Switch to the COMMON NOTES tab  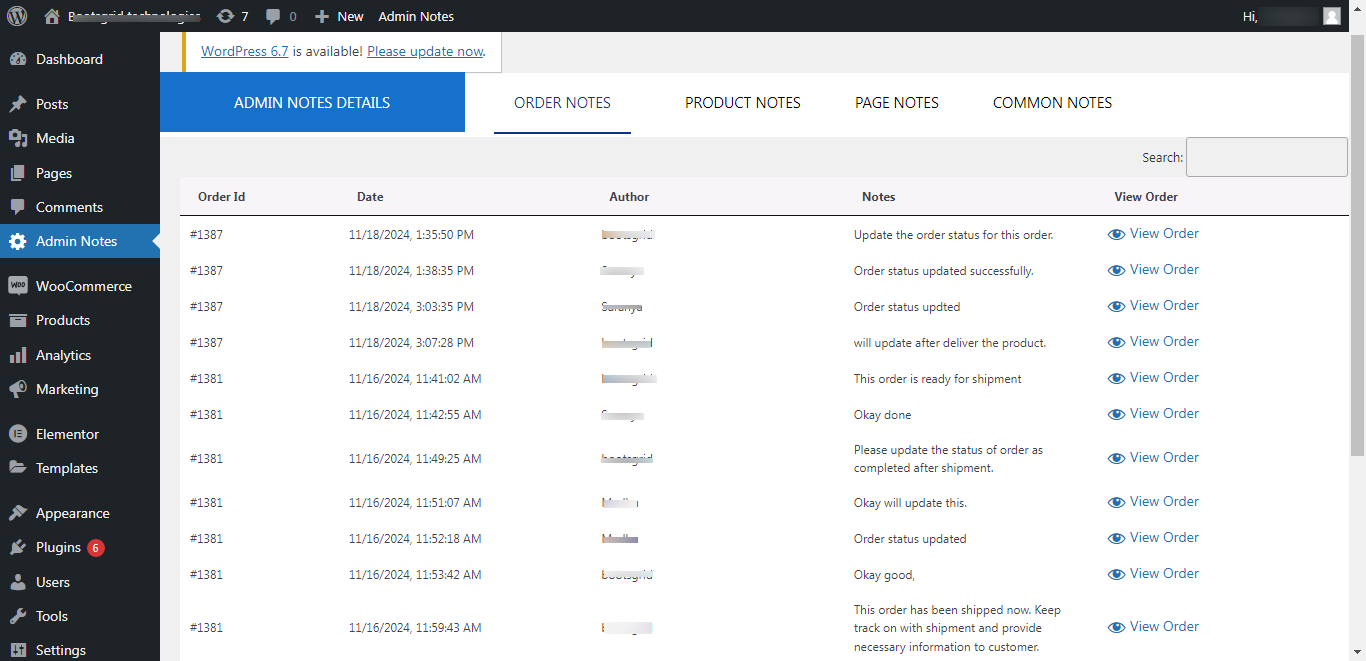pyautogui.click(x=1052, y=103)
